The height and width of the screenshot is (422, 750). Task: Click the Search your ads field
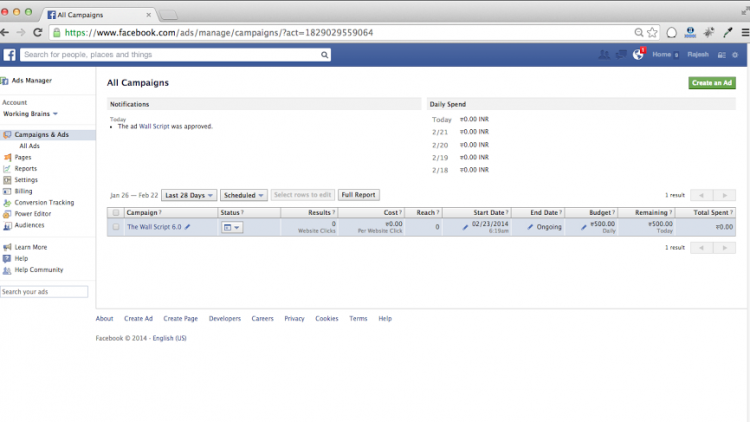(x=44, y=292)
